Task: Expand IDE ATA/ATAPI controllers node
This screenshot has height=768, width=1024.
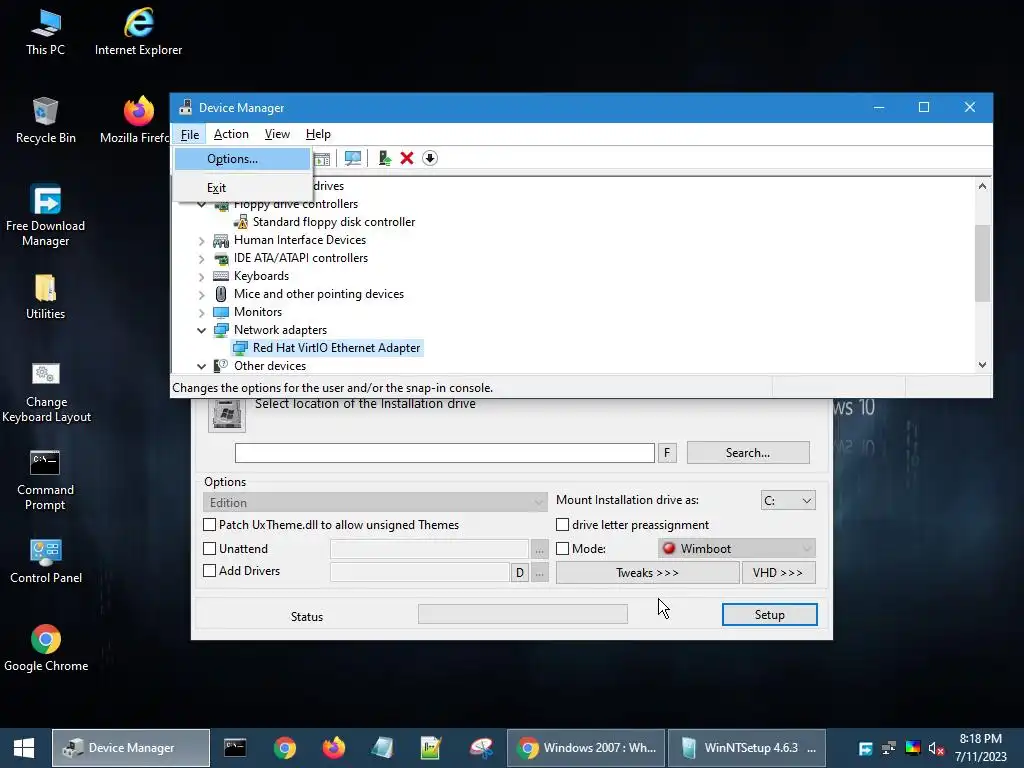Action: point(202,259)
